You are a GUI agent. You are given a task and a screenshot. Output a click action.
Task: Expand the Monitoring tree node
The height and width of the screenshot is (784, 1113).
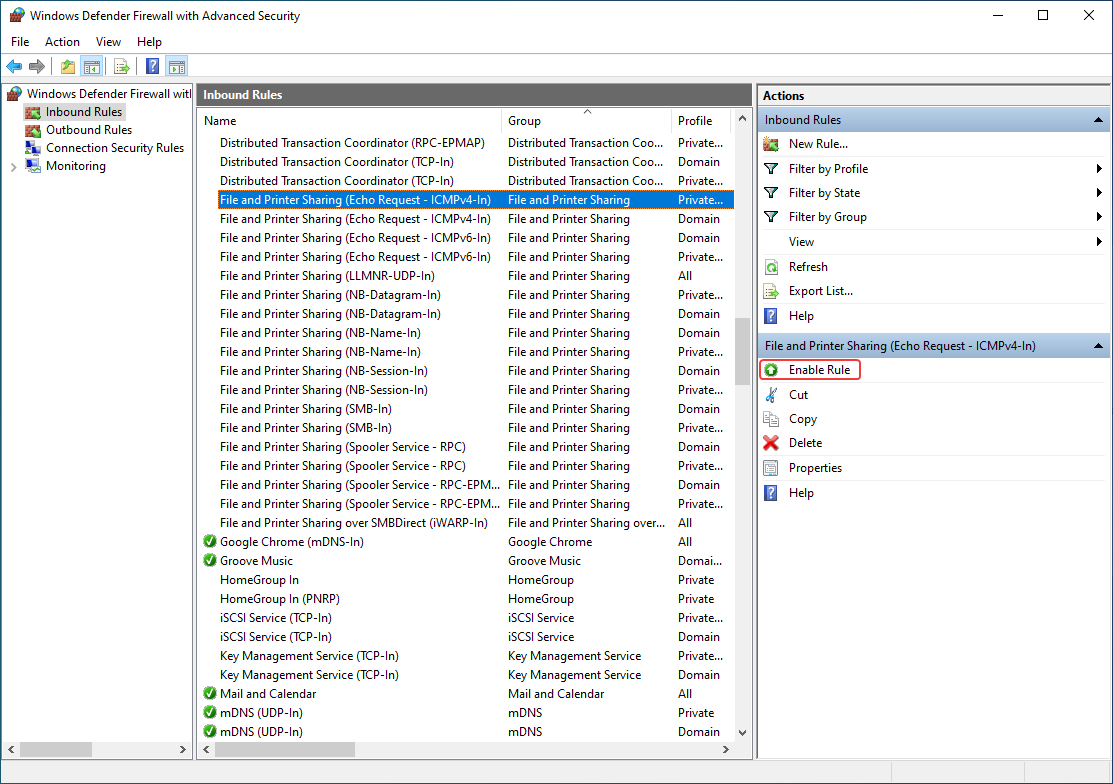point(13,167)
